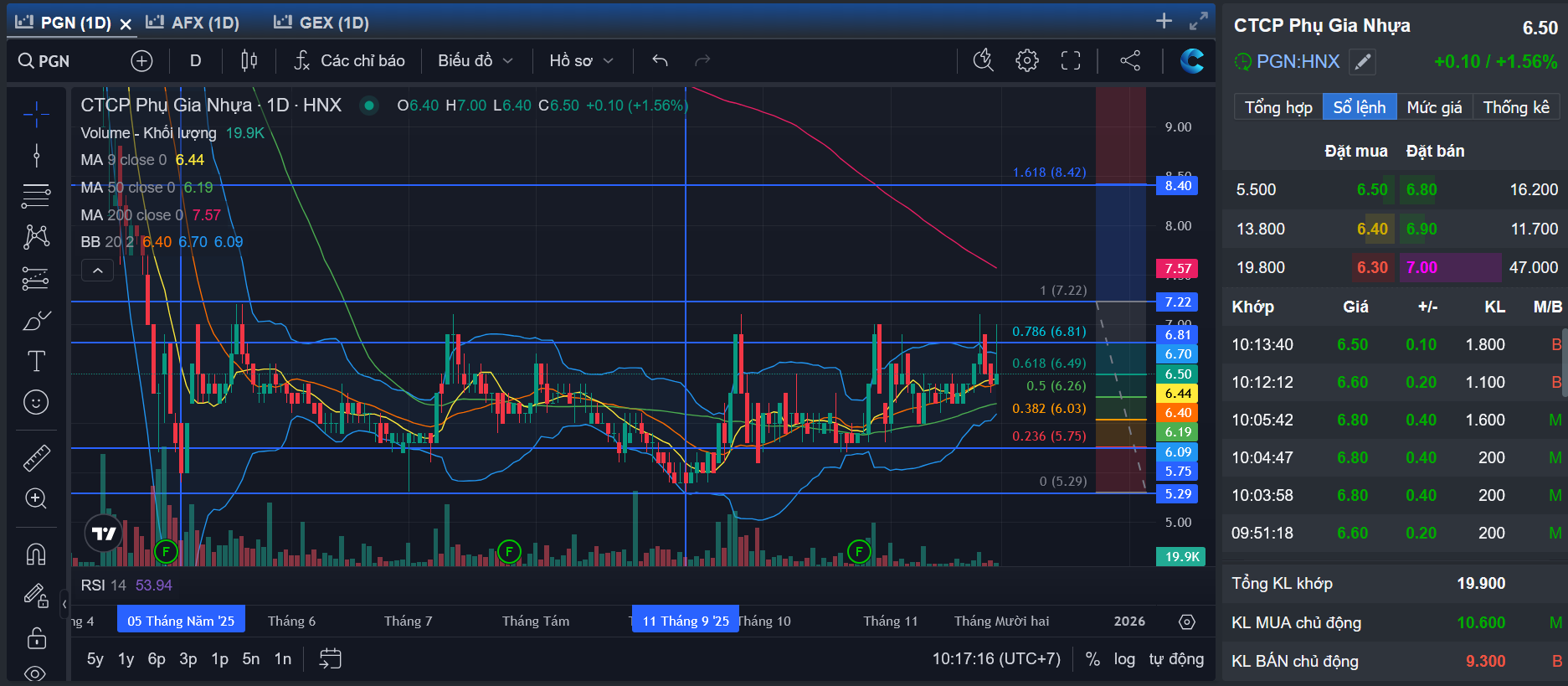1568x686 pixels.
Task: Open time axis settings gear
Action: [x=1187, y=622]
